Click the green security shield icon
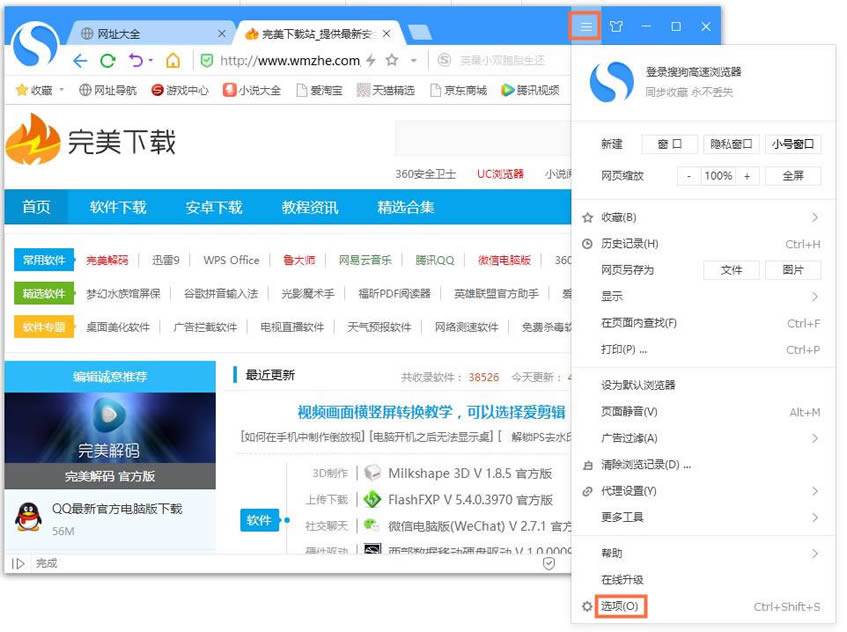 pos(206,60)
